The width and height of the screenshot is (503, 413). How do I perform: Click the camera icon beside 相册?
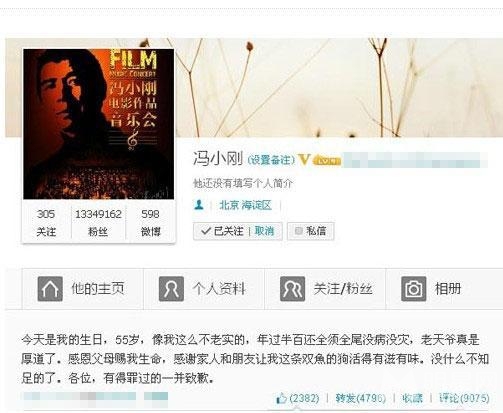pos(413,289)
